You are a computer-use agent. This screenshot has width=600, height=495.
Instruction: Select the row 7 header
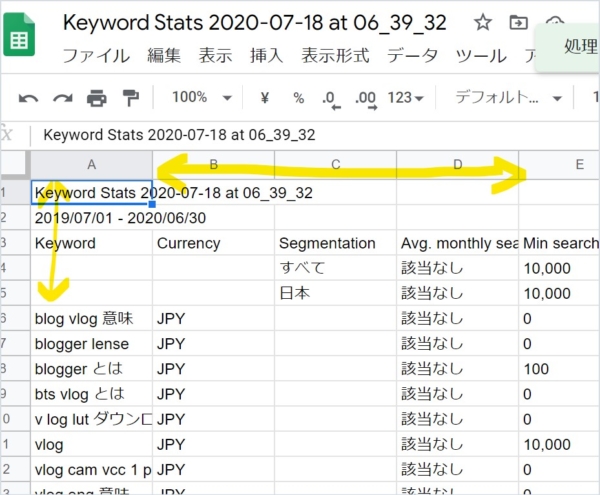(15, 344)
